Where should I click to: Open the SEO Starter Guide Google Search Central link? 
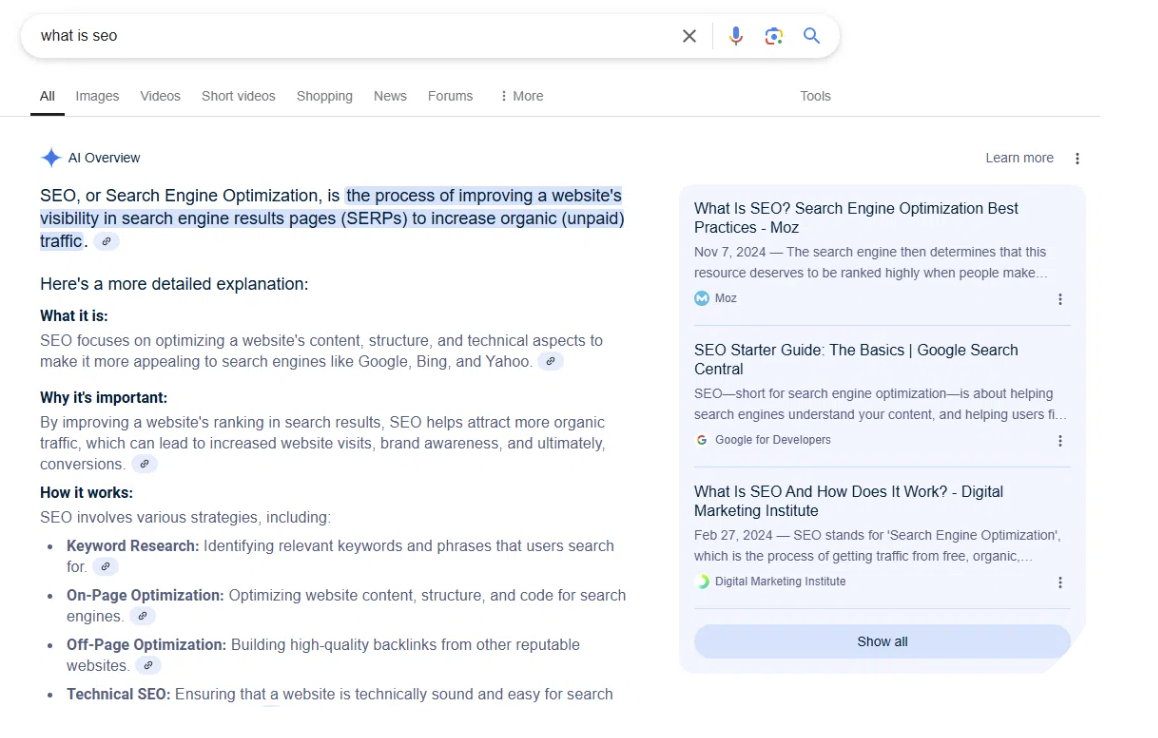tap(855, 359)
